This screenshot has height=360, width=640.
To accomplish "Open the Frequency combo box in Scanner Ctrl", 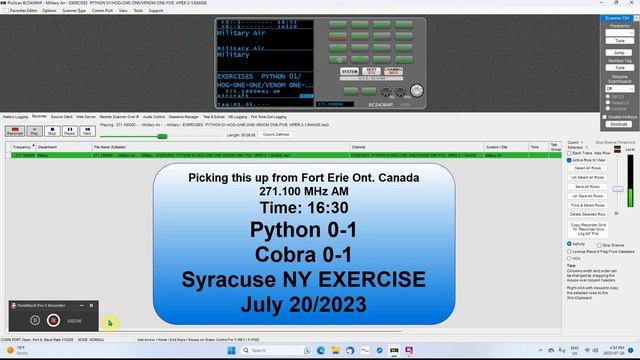I will [620, 33].
